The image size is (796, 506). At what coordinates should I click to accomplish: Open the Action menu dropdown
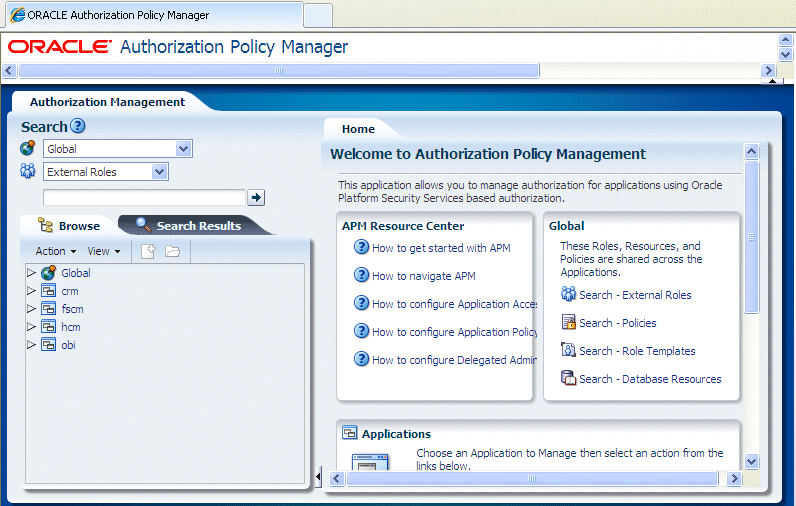point(56,251)
